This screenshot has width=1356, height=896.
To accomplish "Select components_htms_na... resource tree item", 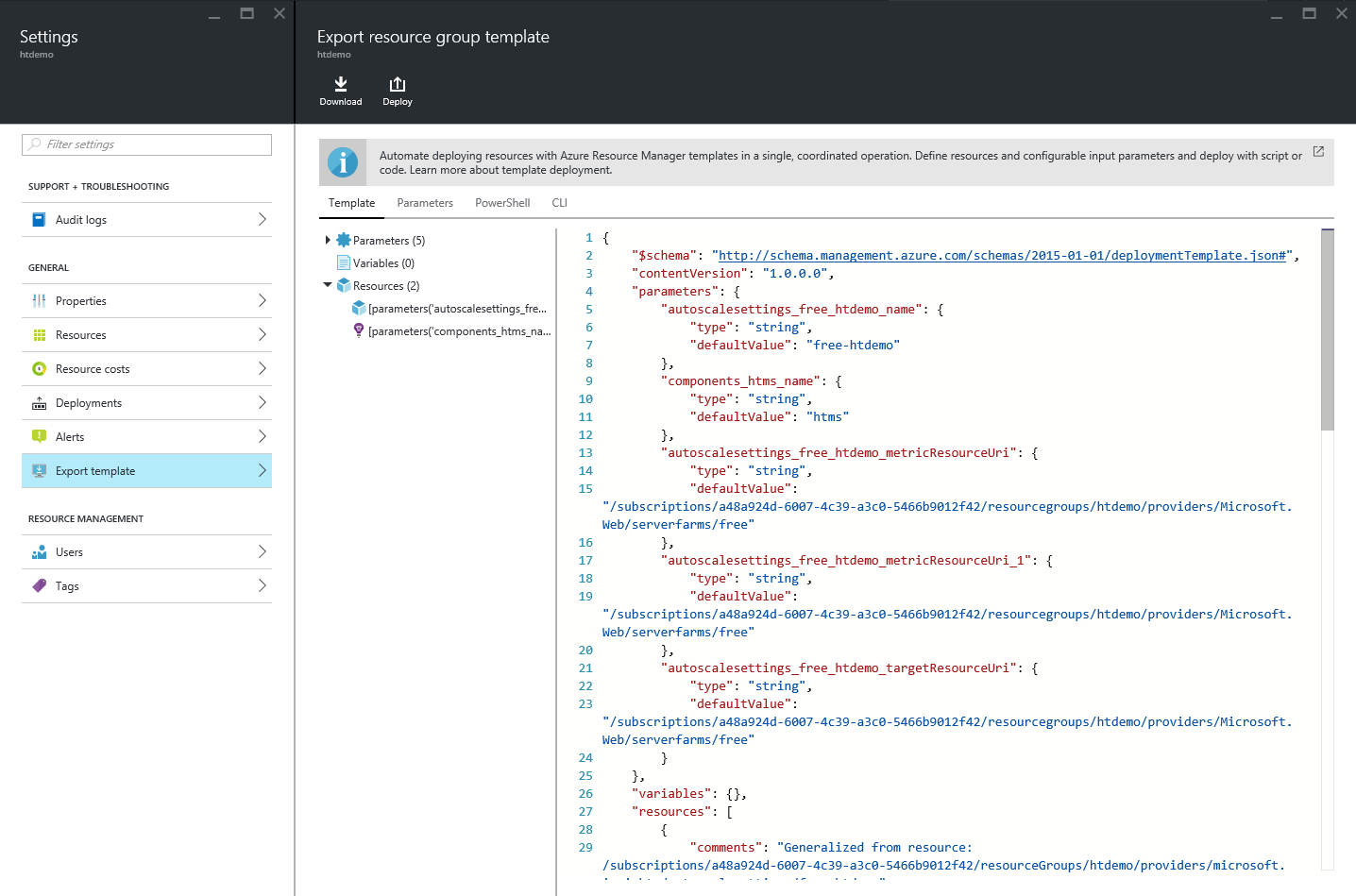I will [x=460, y=331].
